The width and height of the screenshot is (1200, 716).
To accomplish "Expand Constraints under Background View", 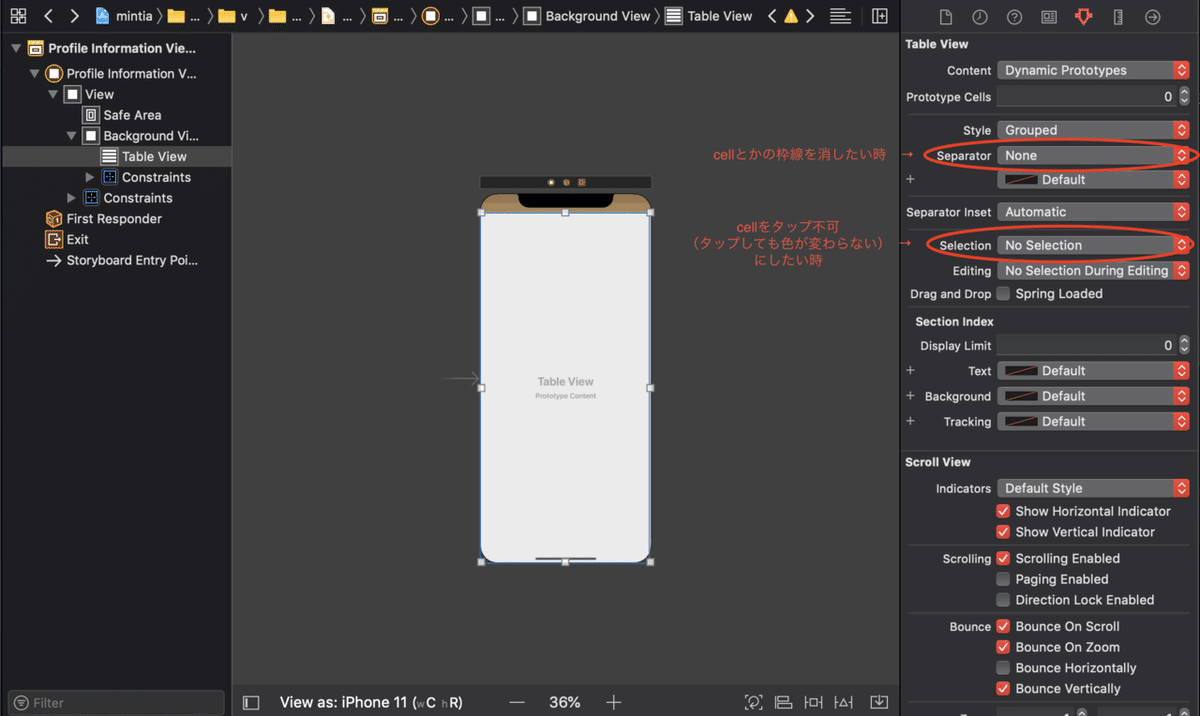I will click(x=90, y=177).
